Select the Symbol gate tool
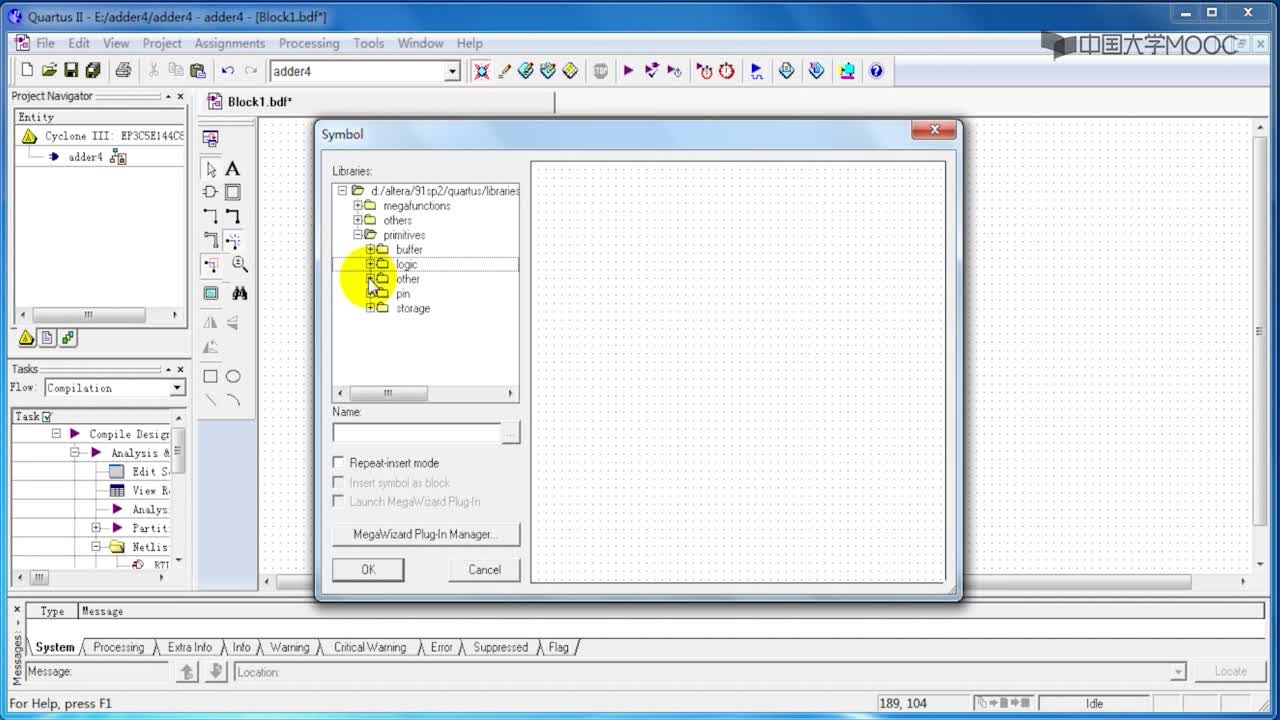 (x=210, y=192)
